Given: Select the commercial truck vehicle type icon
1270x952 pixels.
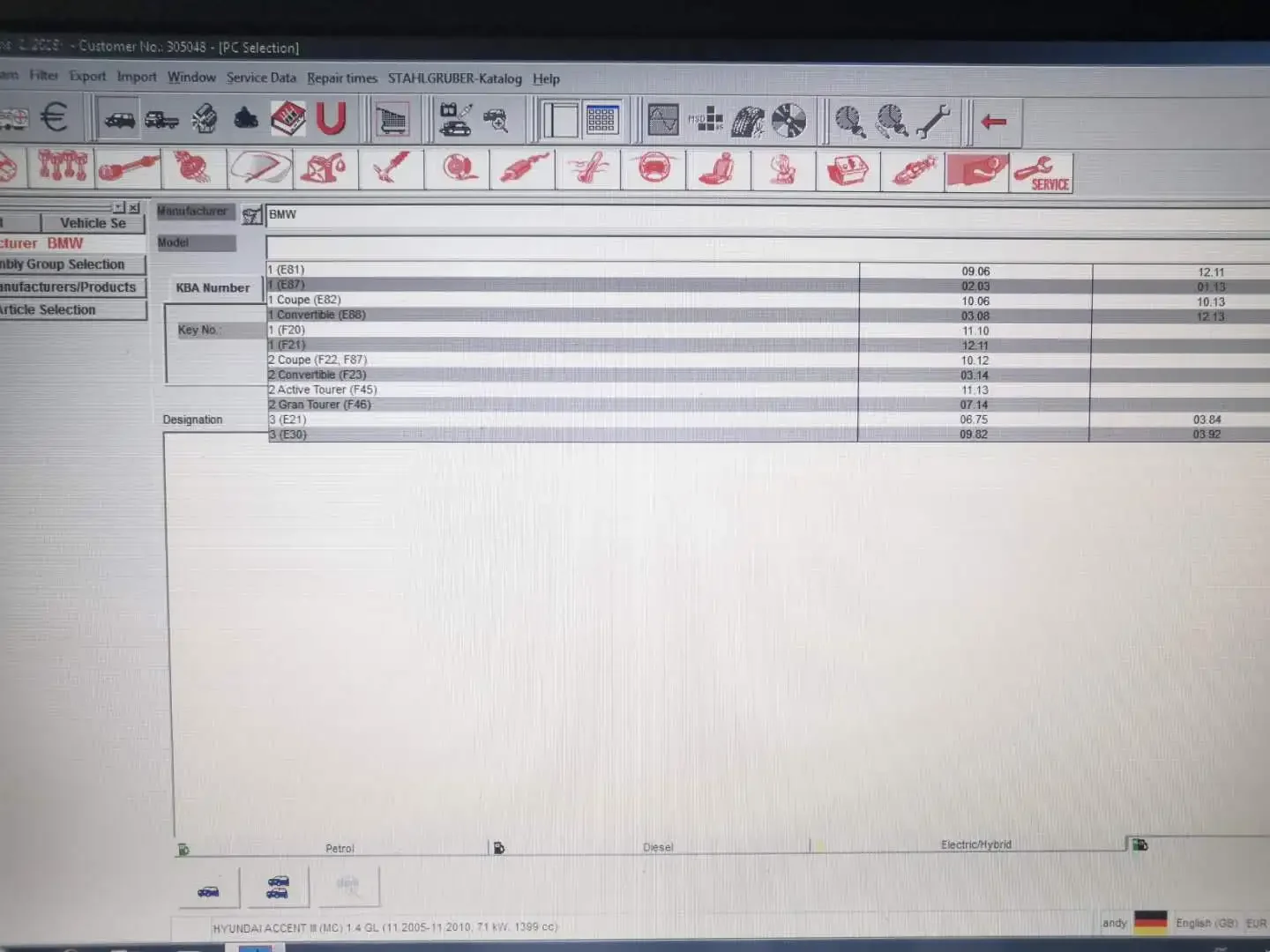Looking at the screenshot, I should pos(161,119).
